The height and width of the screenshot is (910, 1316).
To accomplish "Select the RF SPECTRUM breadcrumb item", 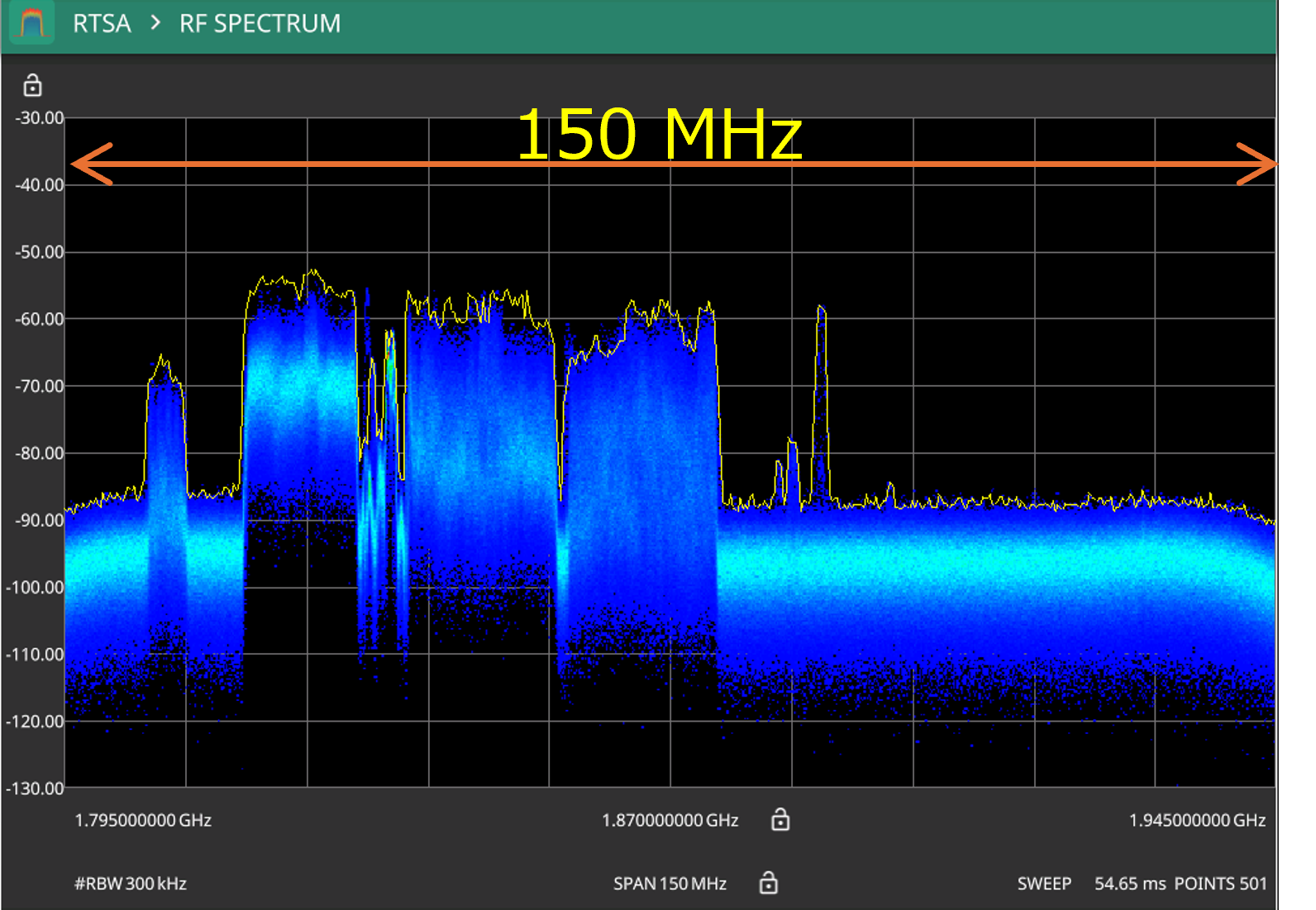I will [260, 23].
